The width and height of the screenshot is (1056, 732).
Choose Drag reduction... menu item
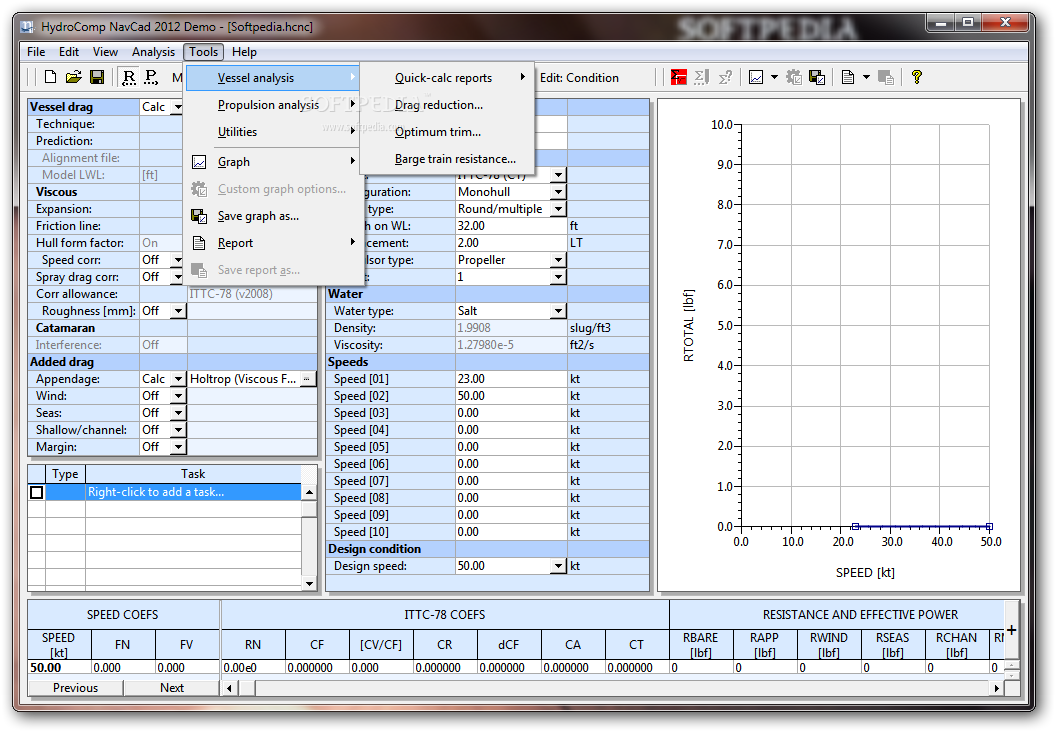[447, 105]
